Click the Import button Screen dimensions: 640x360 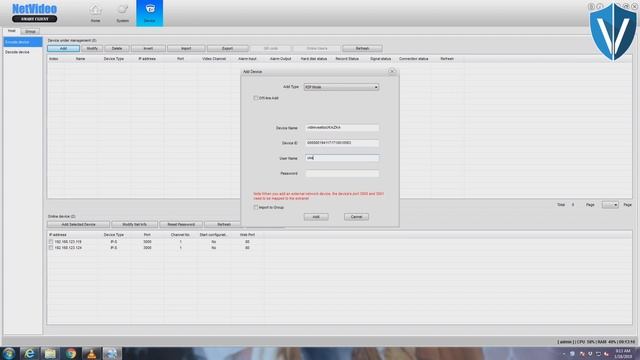coord(186,49)
